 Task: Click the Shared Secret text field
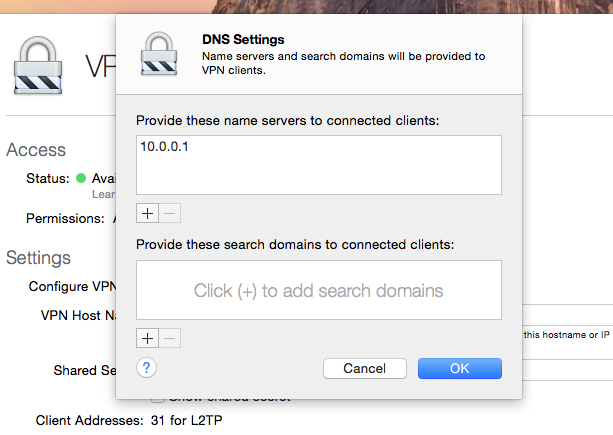point(565,370)
